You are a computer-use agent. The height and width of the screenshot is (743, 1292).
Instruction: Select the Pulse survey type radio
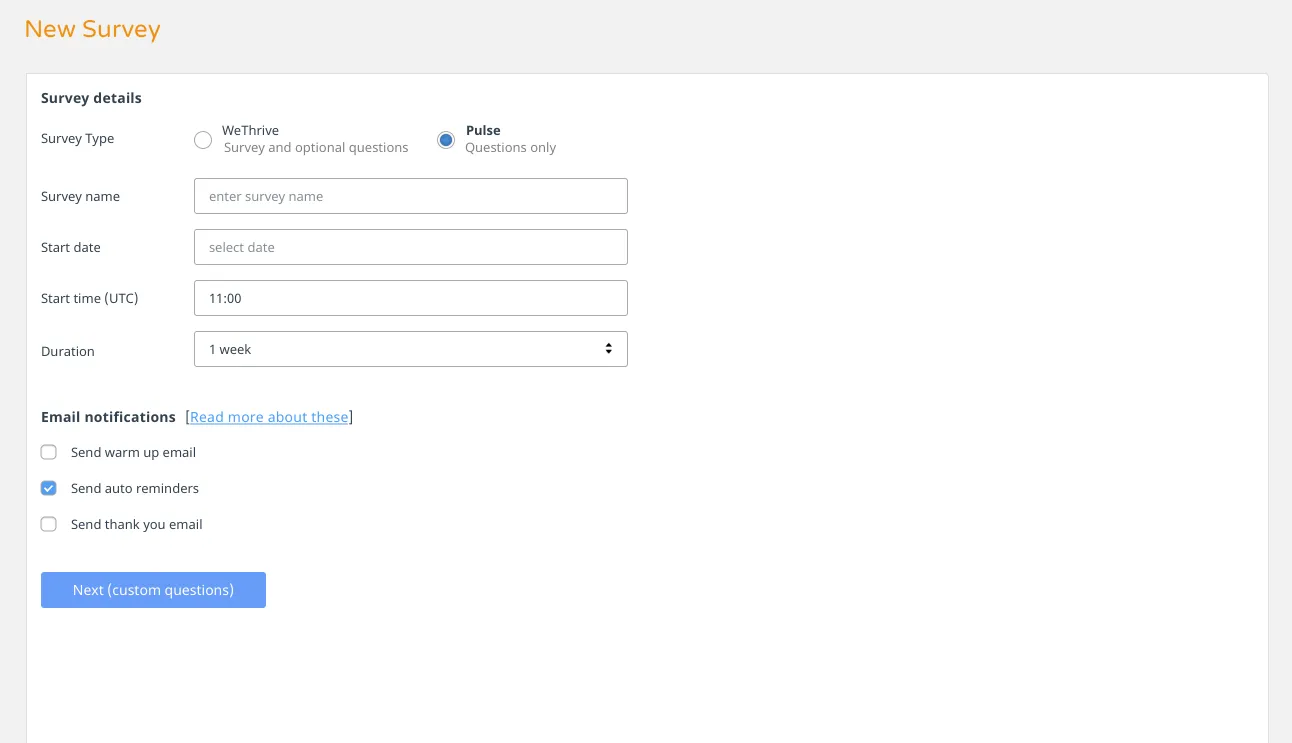click(x=446, y=140)
